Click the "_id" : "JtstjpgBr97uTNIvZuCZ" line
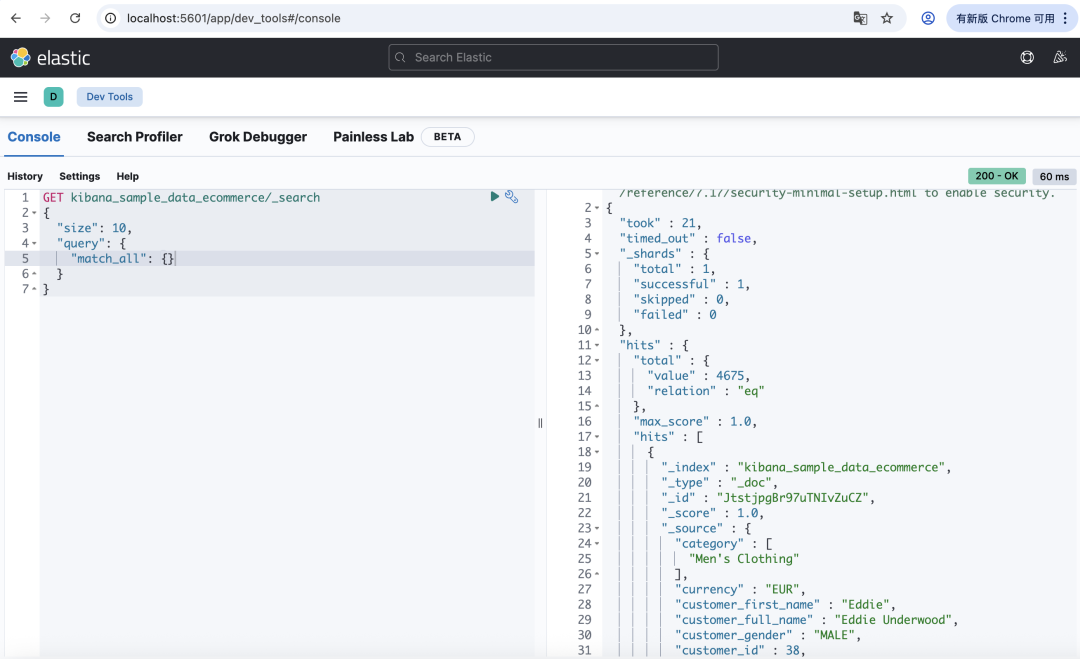 pos(768,498)
